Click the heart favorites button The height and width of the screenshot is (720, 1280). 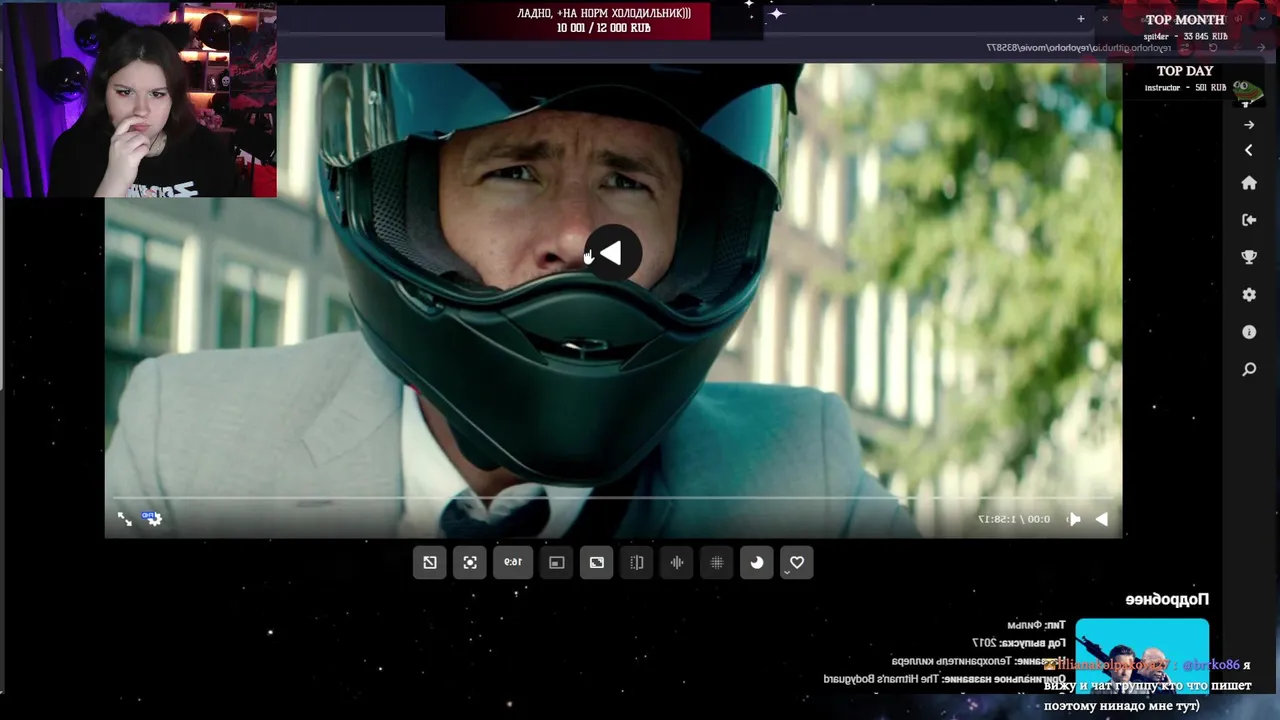tap(797, 562)
